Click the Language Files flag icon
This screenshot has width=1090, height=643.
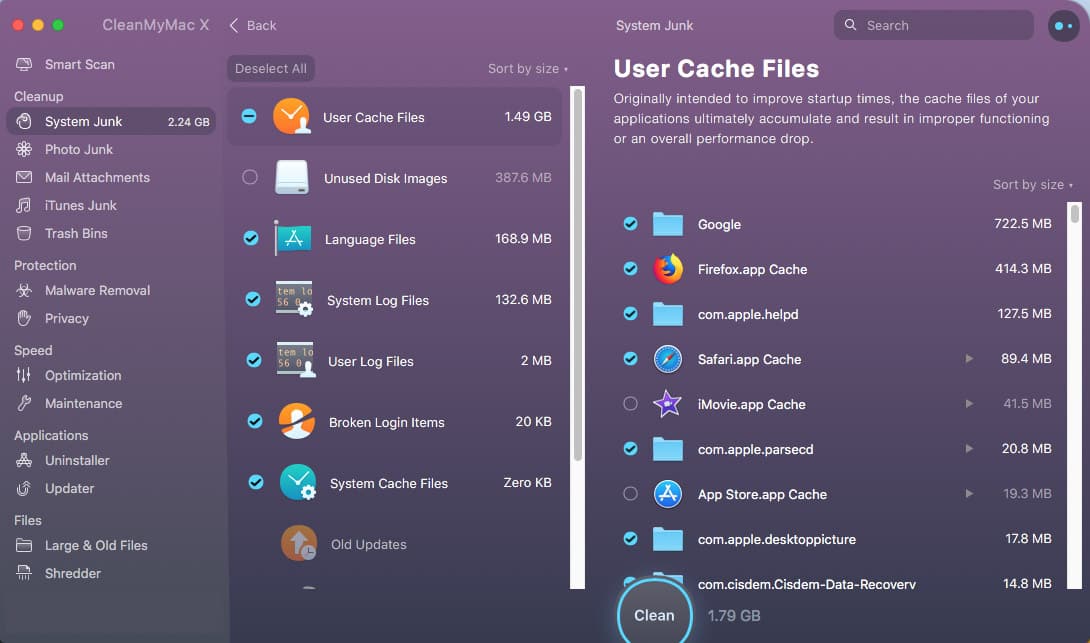click(x=293, y=238)
